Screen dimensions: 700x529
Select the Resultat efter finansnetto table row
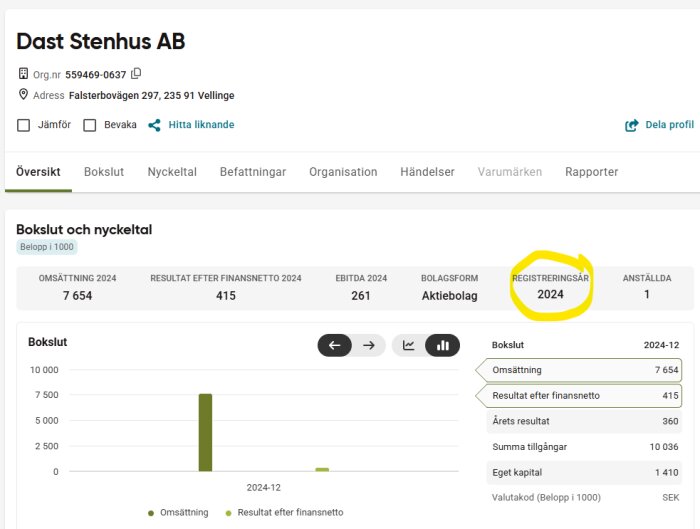click(579, 396)
